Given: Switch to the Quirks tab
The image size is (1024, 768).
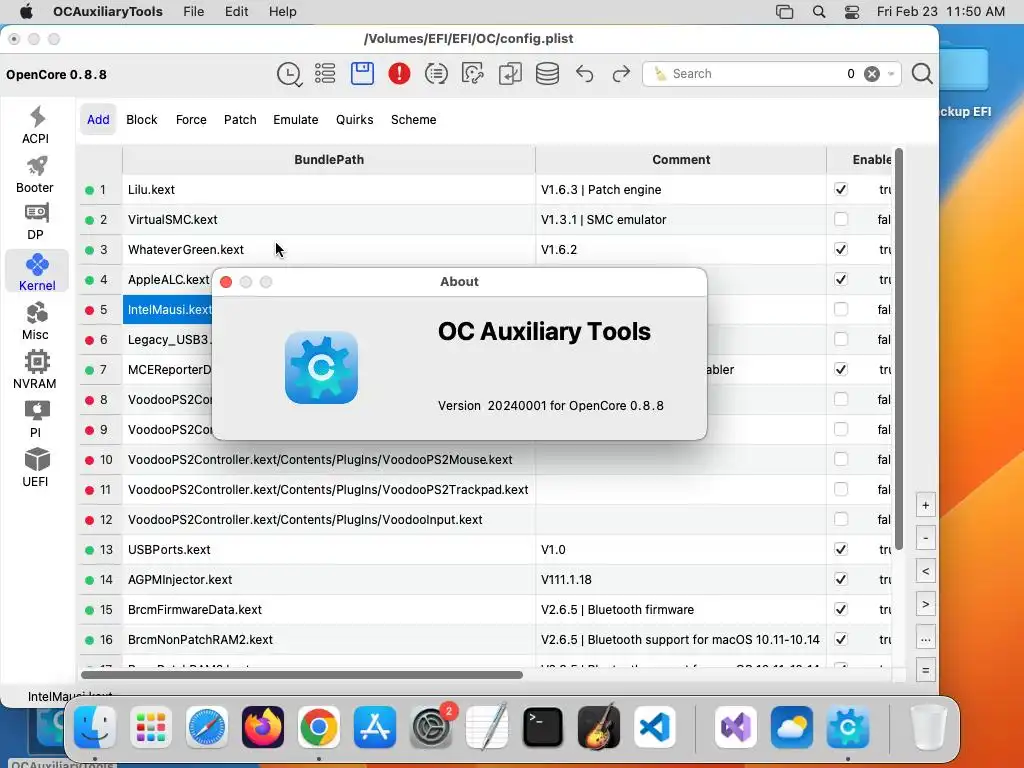Looking at the screenshot, I should coord(355,120).
